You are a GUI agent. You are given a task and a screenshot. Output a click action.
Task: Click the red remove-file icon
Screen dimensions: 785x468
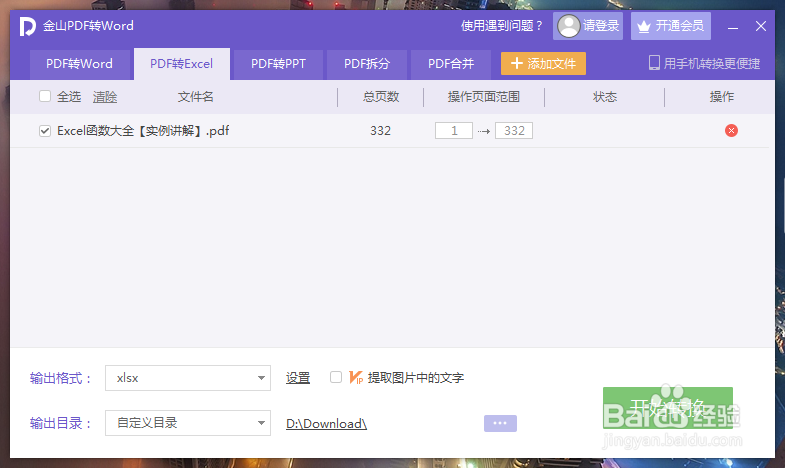[x=731, y=131]
